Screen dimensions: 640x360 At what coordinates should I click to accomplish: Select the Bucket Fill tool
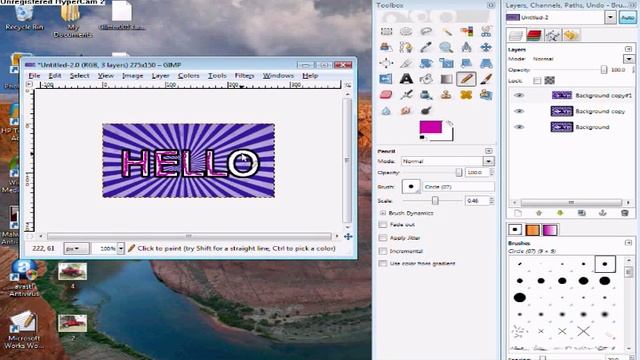tap(426, 79)
